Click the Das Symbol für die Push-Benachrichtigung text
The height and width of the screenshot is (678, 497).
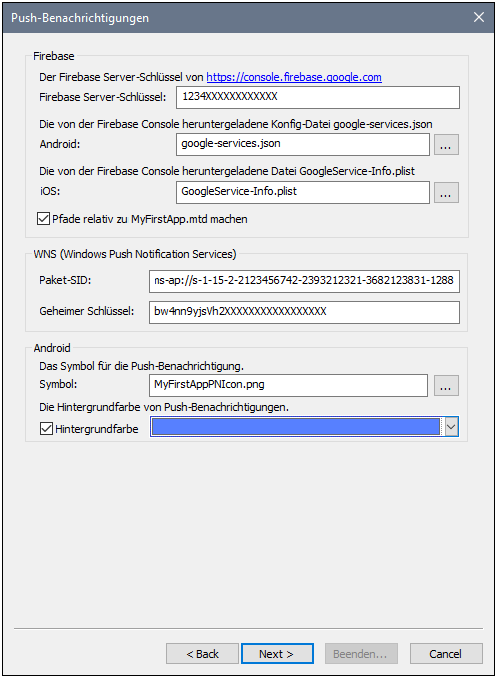pyautogui.click(x=141, y=366)
